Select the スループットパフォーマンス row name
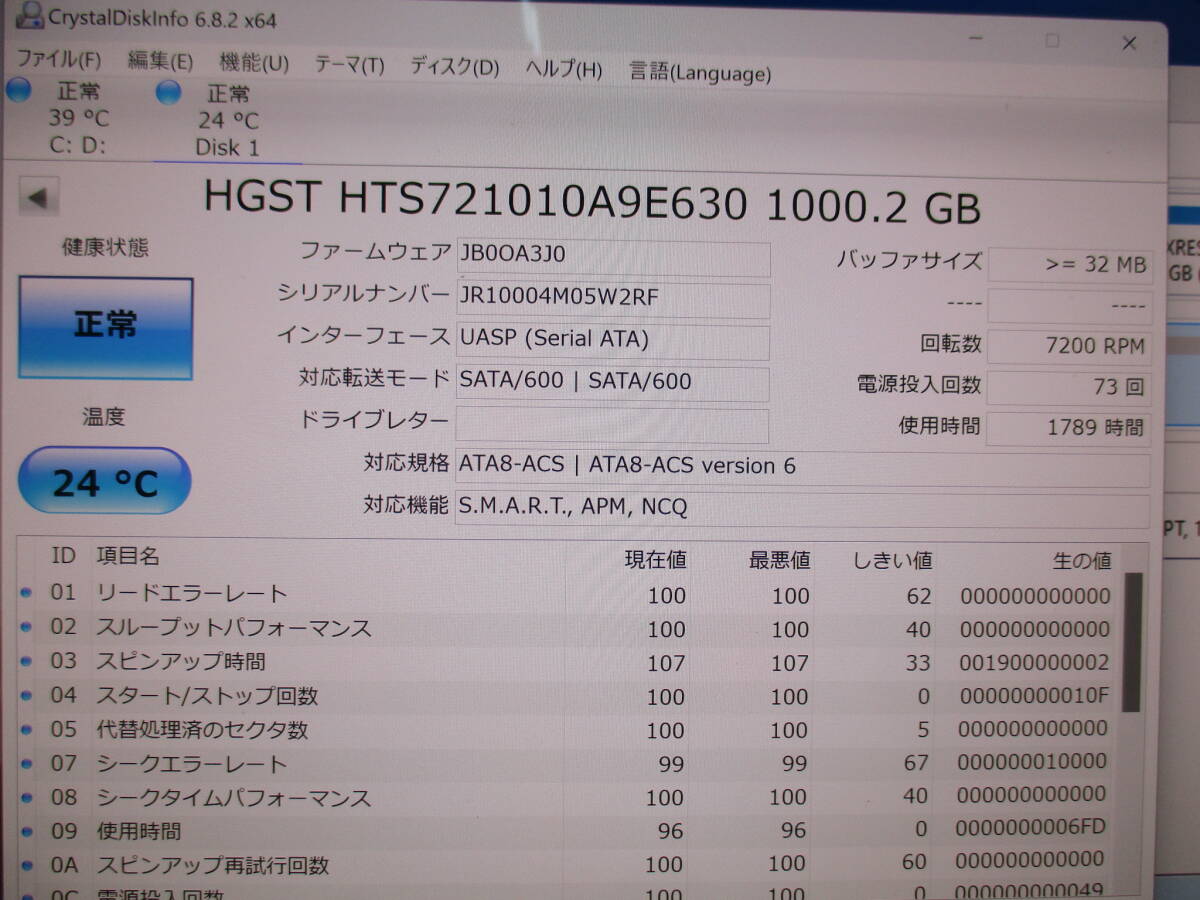This screenshot has height=900, width=1200. [233, 628]
